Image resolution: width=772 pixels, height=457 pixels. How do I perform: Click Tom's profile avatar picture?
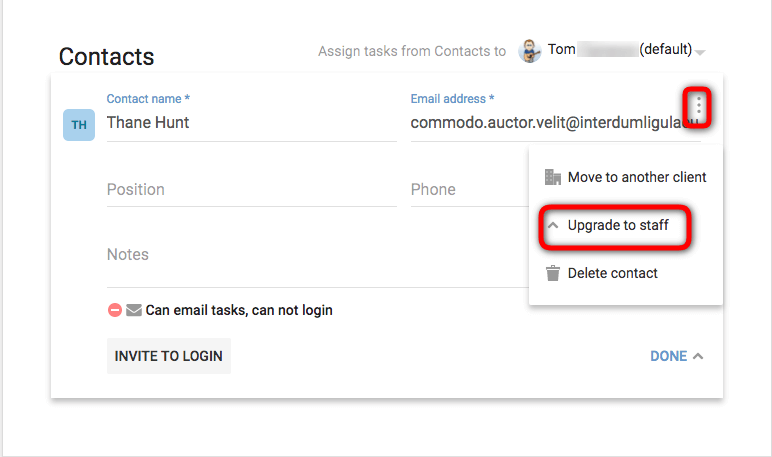(530, 51)
